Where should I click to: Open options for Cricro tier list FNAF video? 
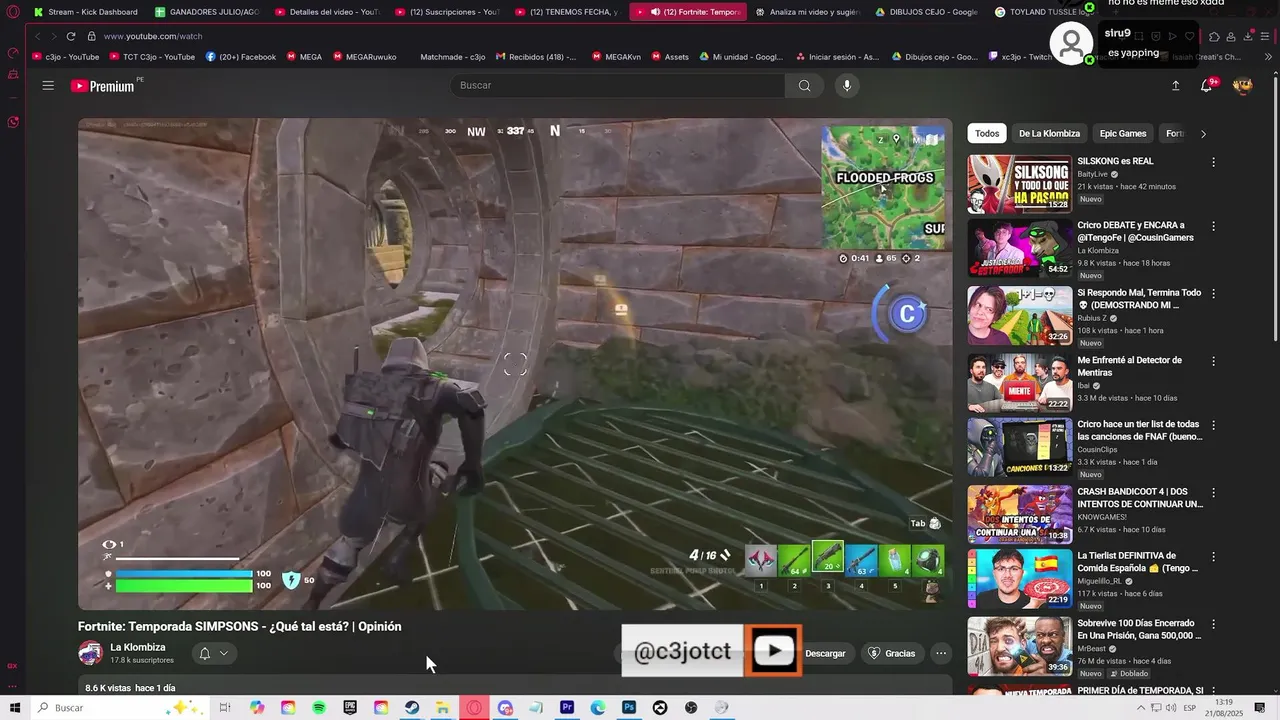[1214, 425]
